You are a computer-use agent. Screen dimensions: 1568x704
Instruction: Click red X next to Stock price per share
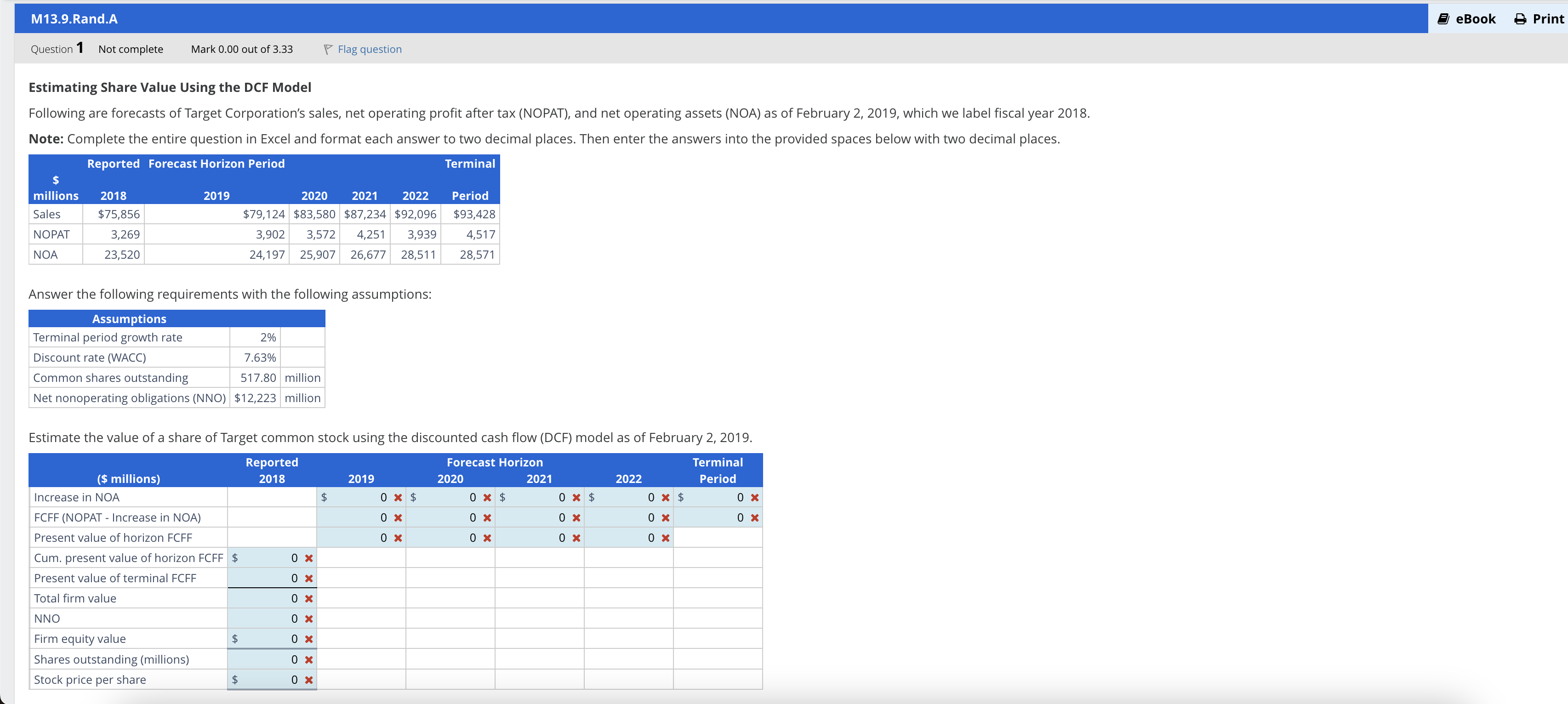[x=308, y=680]
